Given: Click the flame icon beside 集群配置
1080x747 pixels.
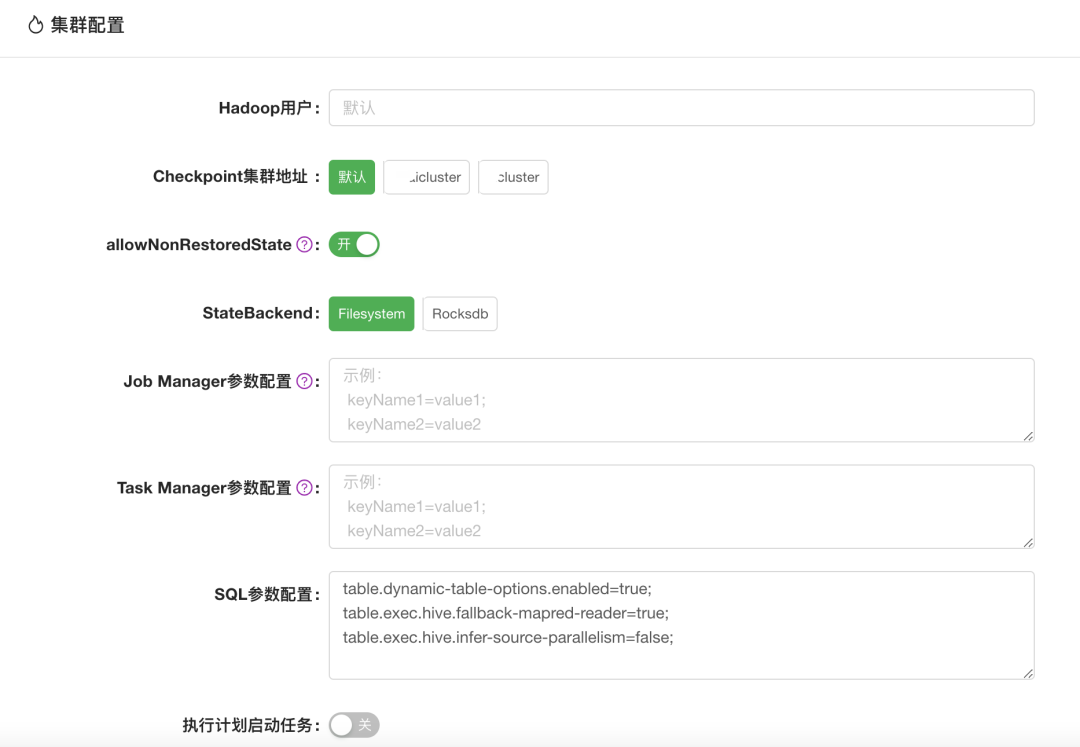Looking at the screenshot, I should [35, 25].
